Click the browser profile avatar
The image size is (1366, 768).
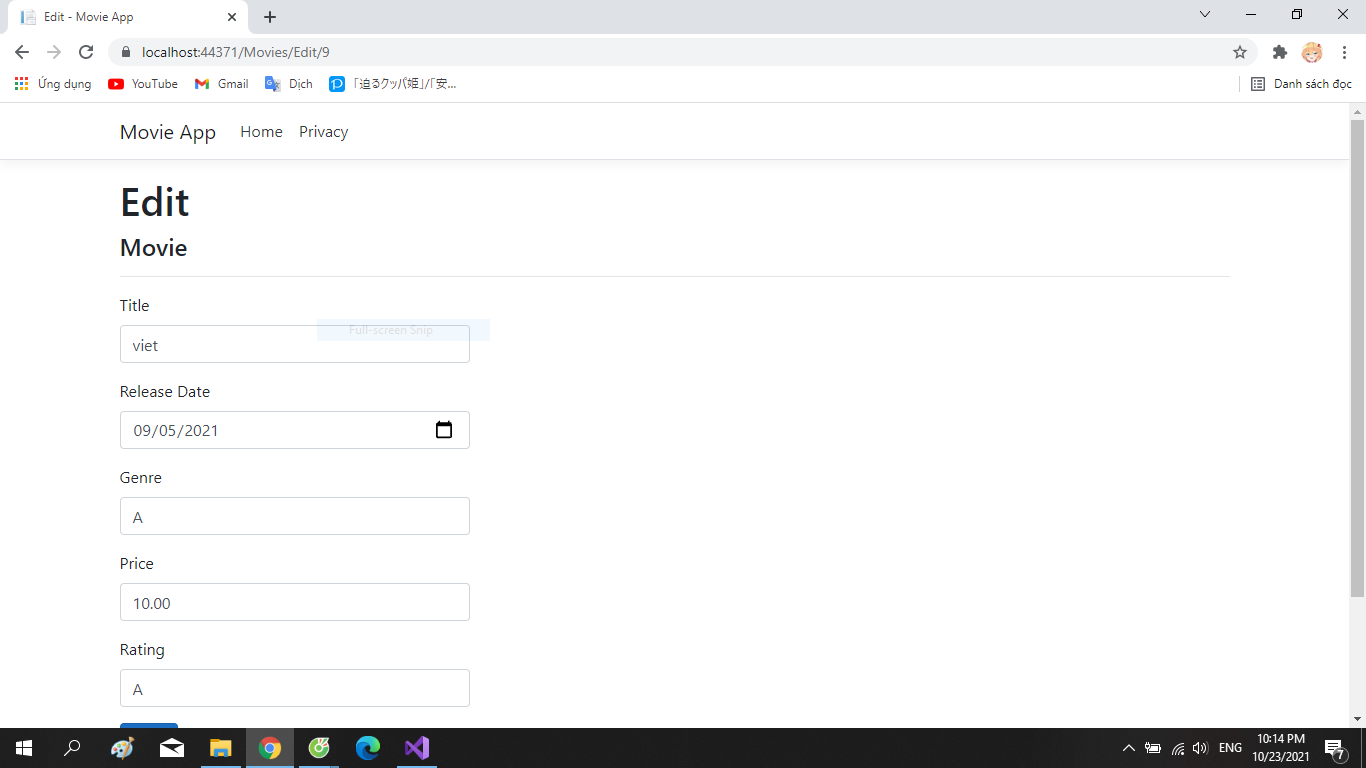(x=1312, y=51)
